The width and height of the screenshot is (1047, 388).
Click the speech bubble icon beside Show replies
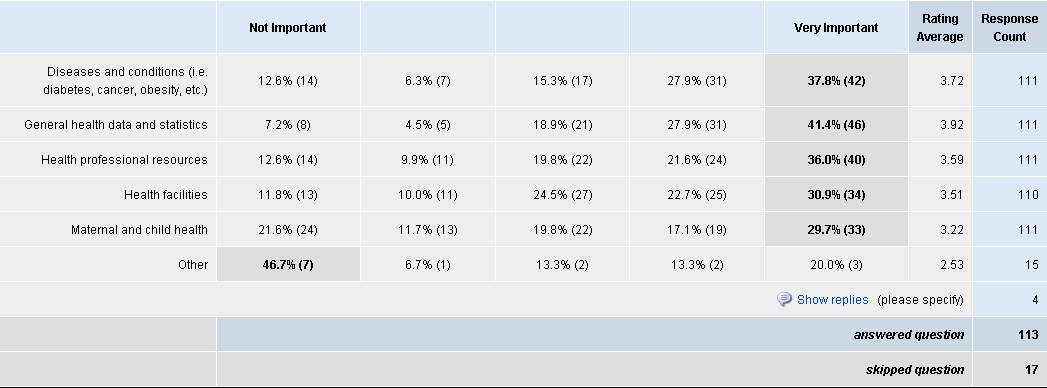[784, 300]
